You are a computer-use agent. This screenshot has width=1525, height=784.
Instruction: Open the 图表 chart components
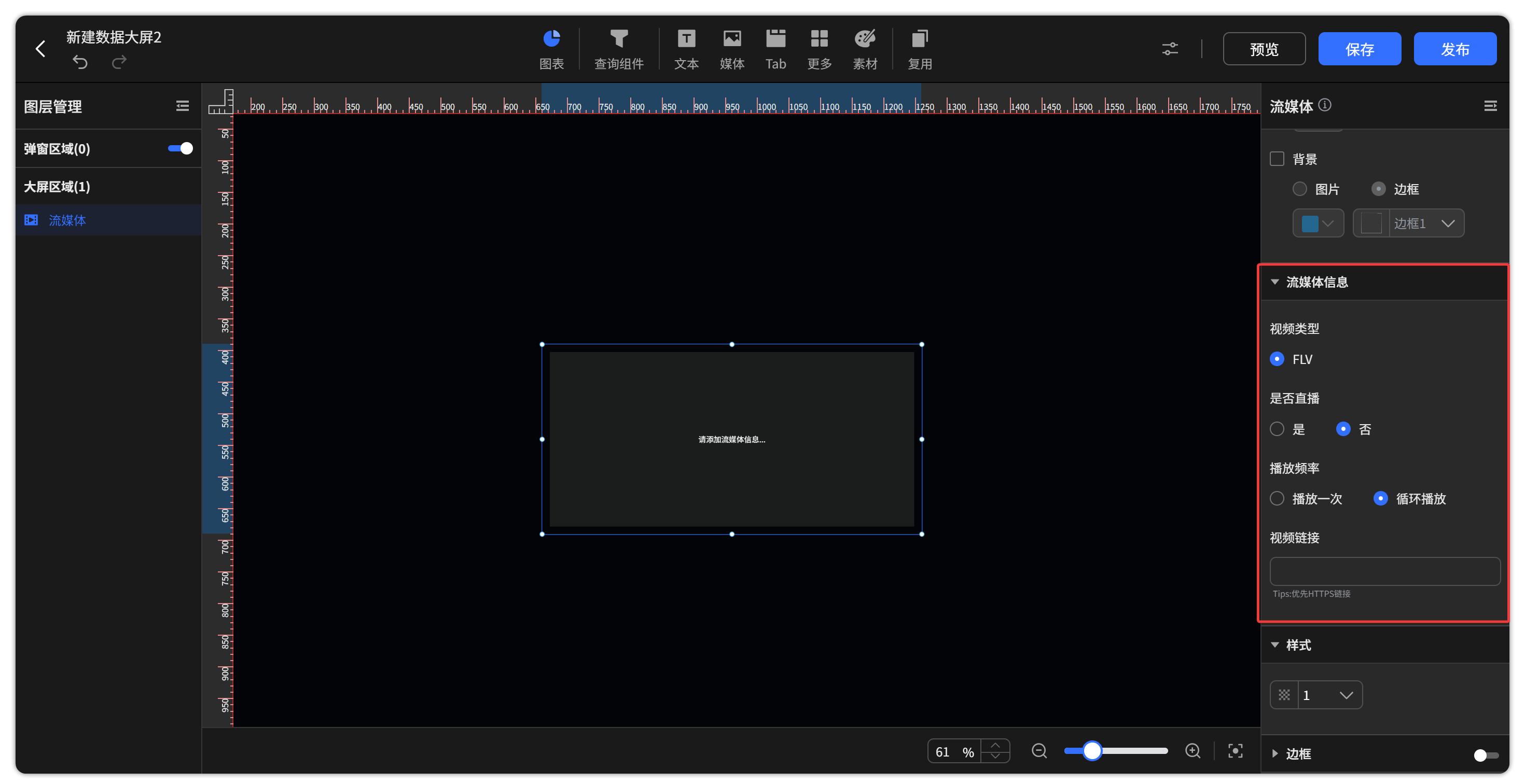pos(551,49)
